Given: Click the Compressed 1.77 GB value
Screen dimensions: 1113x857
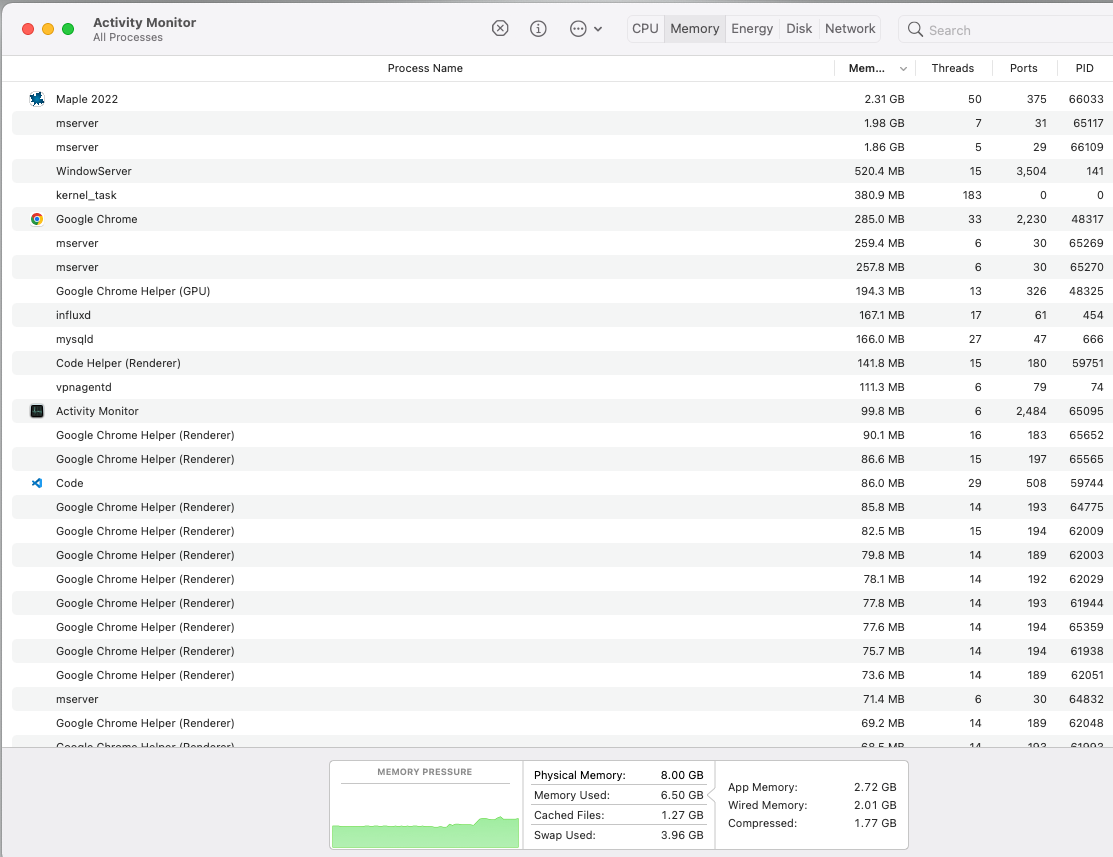Looking at the screenshot, I should point(876,823).
